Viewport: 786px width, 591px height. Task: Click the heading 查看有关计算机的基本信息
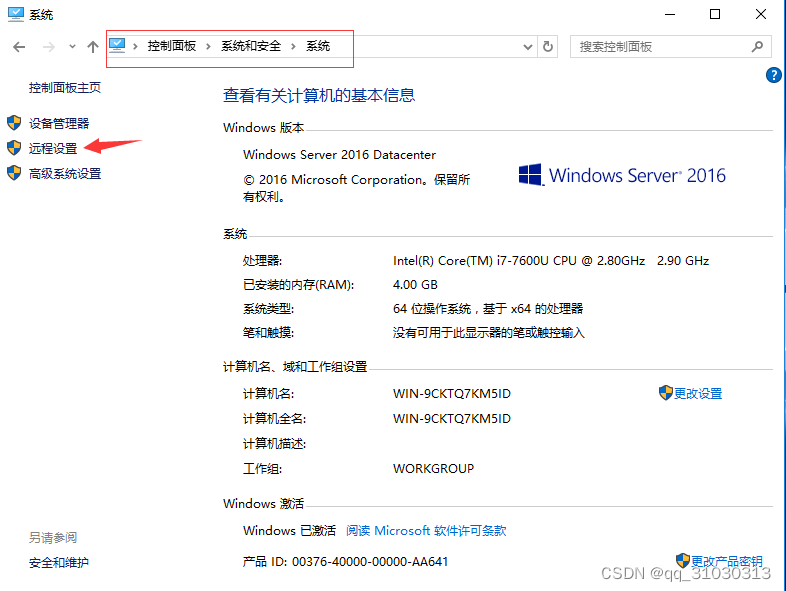319,95
